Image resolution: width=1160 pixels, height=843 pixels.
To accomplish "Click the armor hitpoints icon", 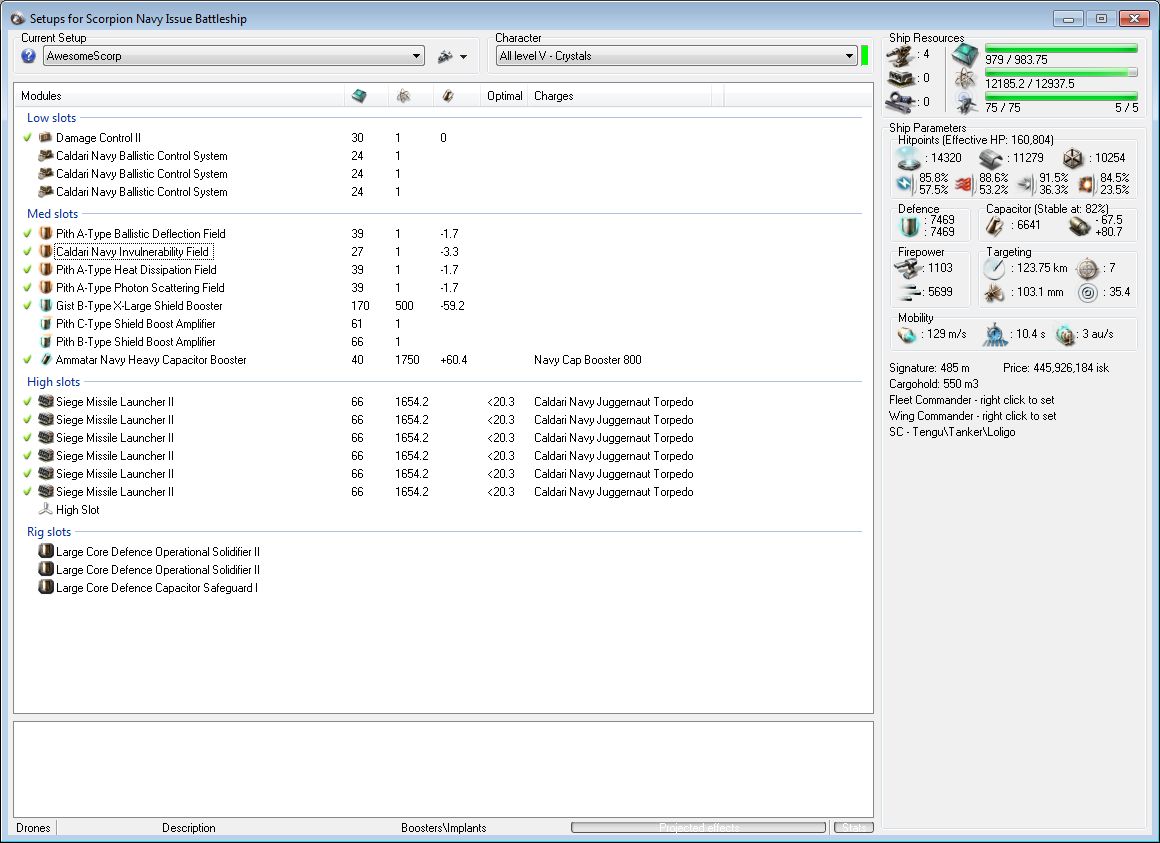I will pyautogui.click(x=991, y=158).
